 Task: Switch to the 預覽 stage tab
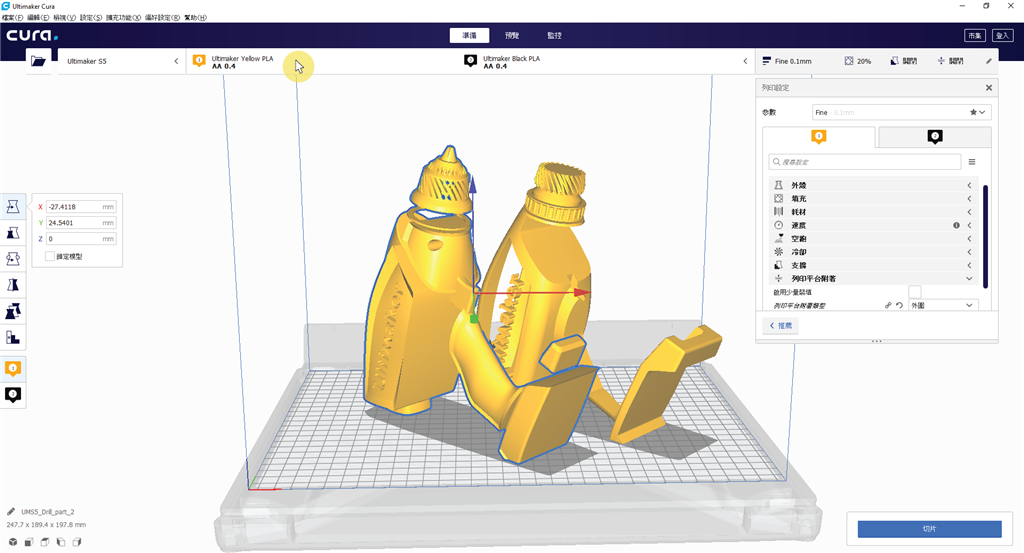click(511, 35)
